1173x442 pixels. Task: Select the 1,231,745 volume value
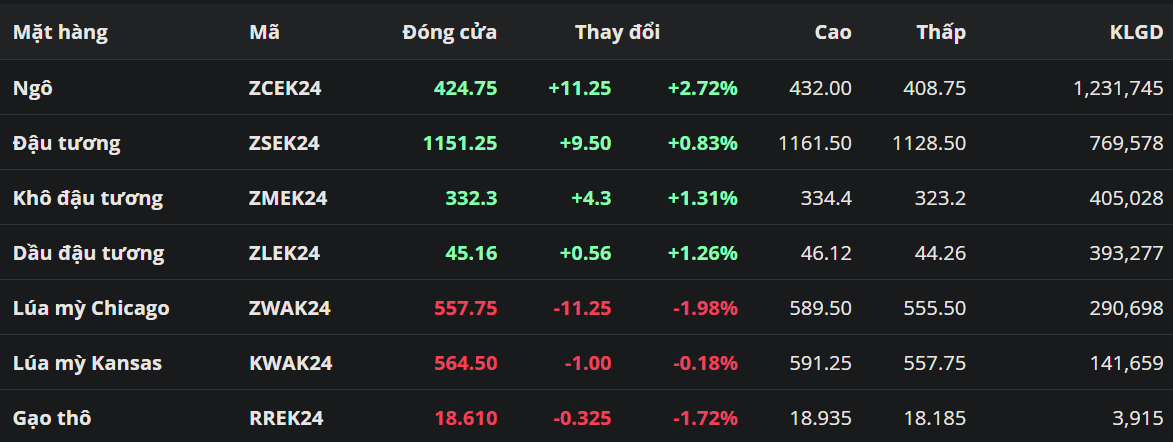coord(1118,88)
